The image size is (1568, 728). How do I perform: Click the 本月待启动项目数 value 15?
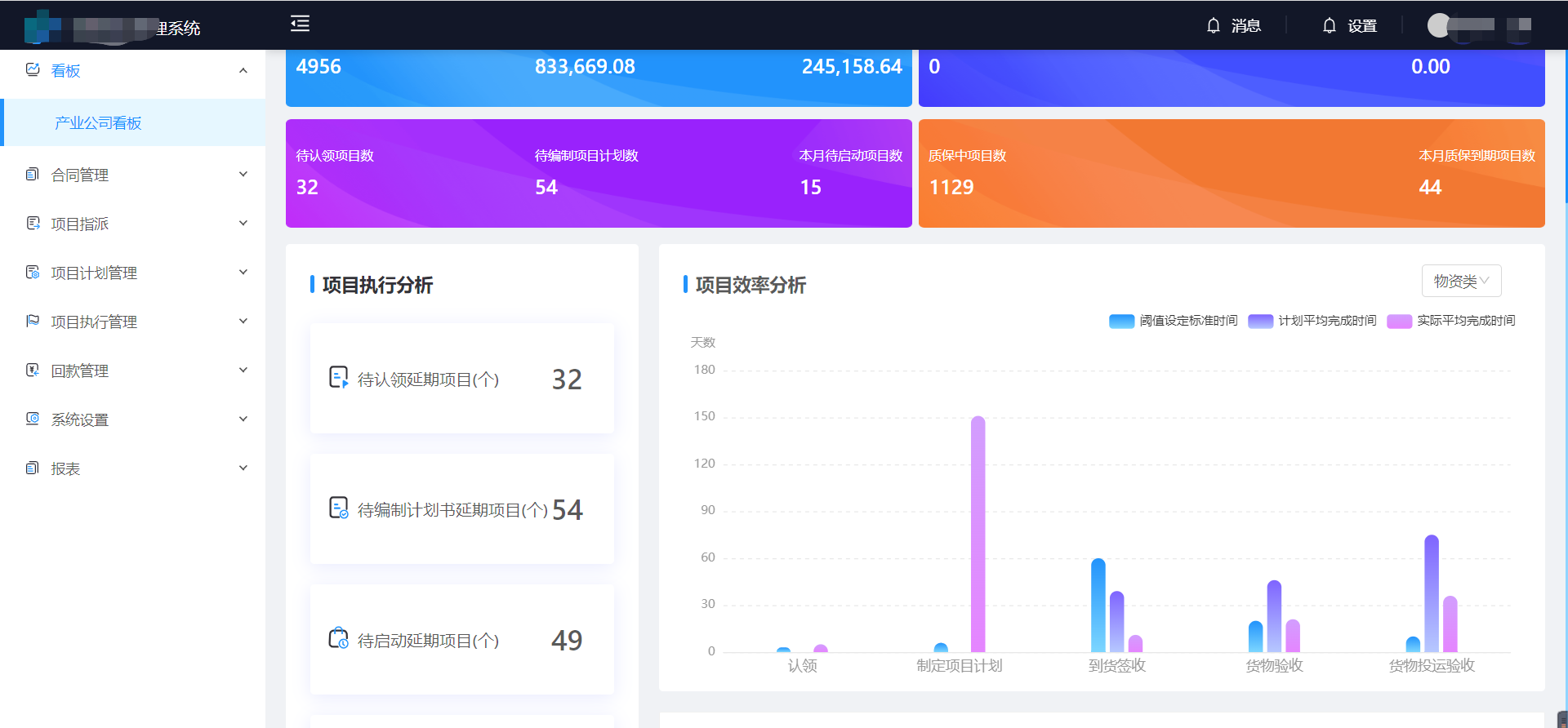pyautogui.click(x=811, y=187)
